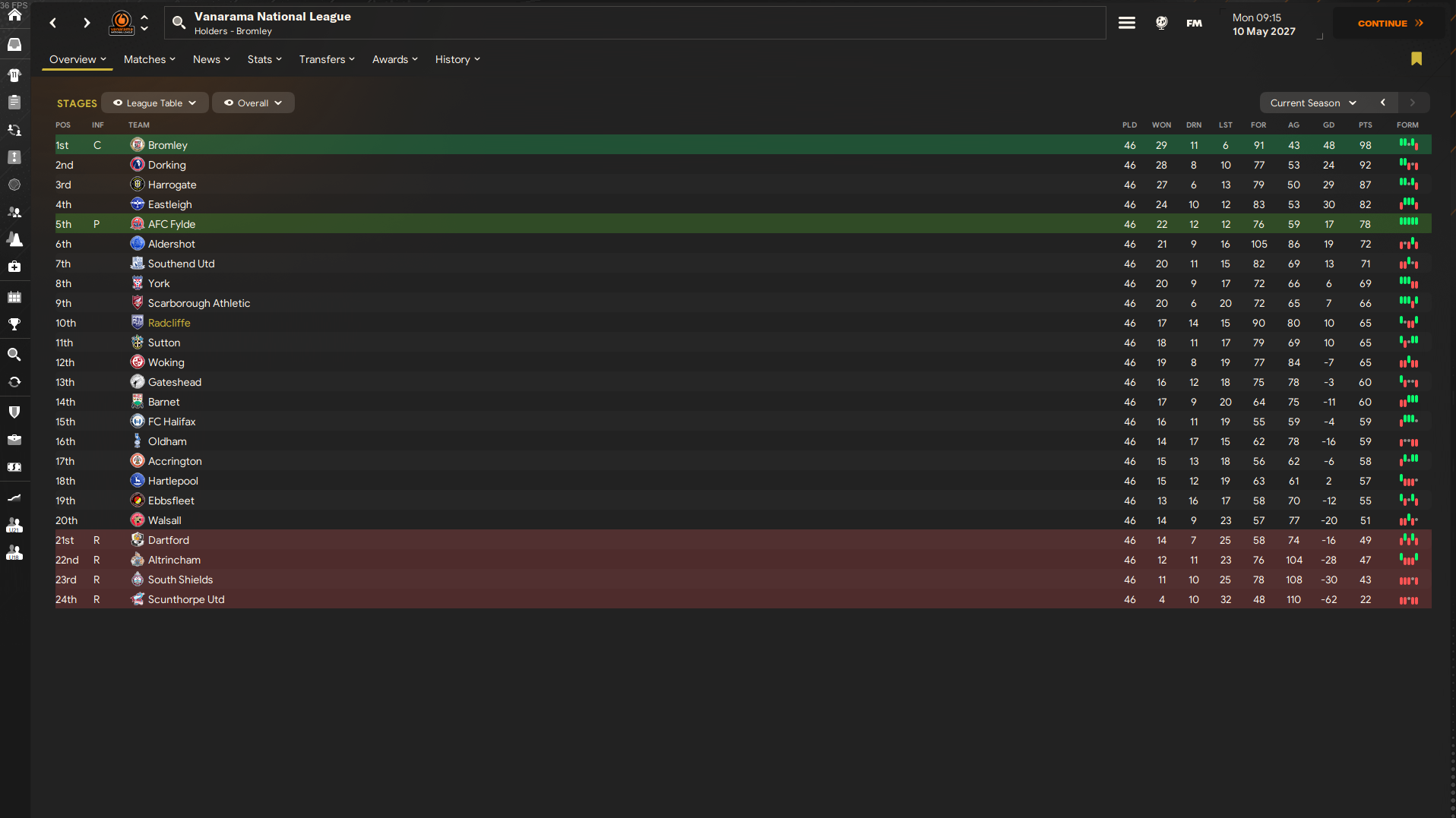Viewport: 1456px width, 818px height.
Task: Open the Awards tab menu
Action: (395, 59)
